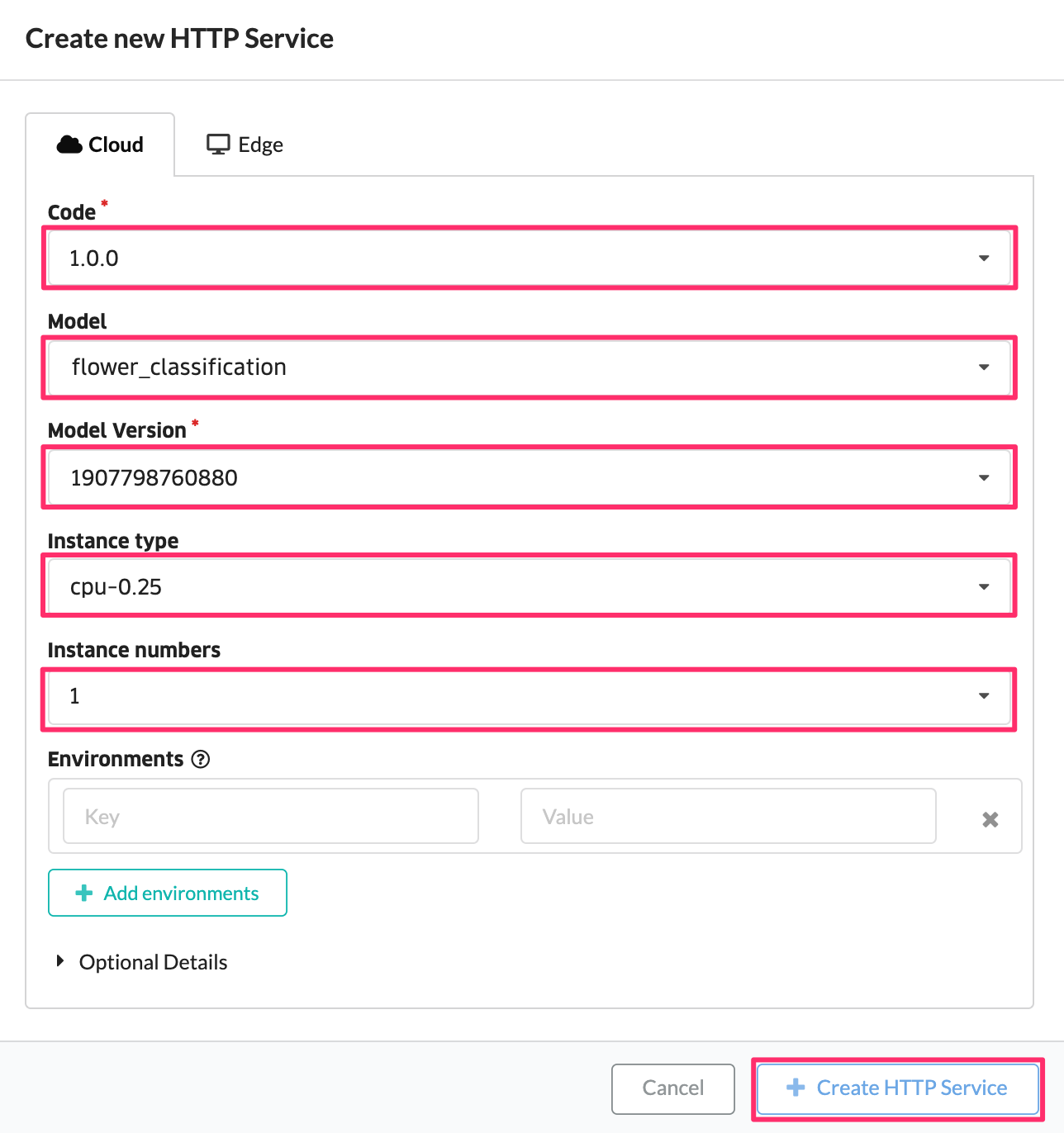Viewport: 1064px width, 1133px height.
Task: Focus the environment Key input field
Action: coord(271,816)
